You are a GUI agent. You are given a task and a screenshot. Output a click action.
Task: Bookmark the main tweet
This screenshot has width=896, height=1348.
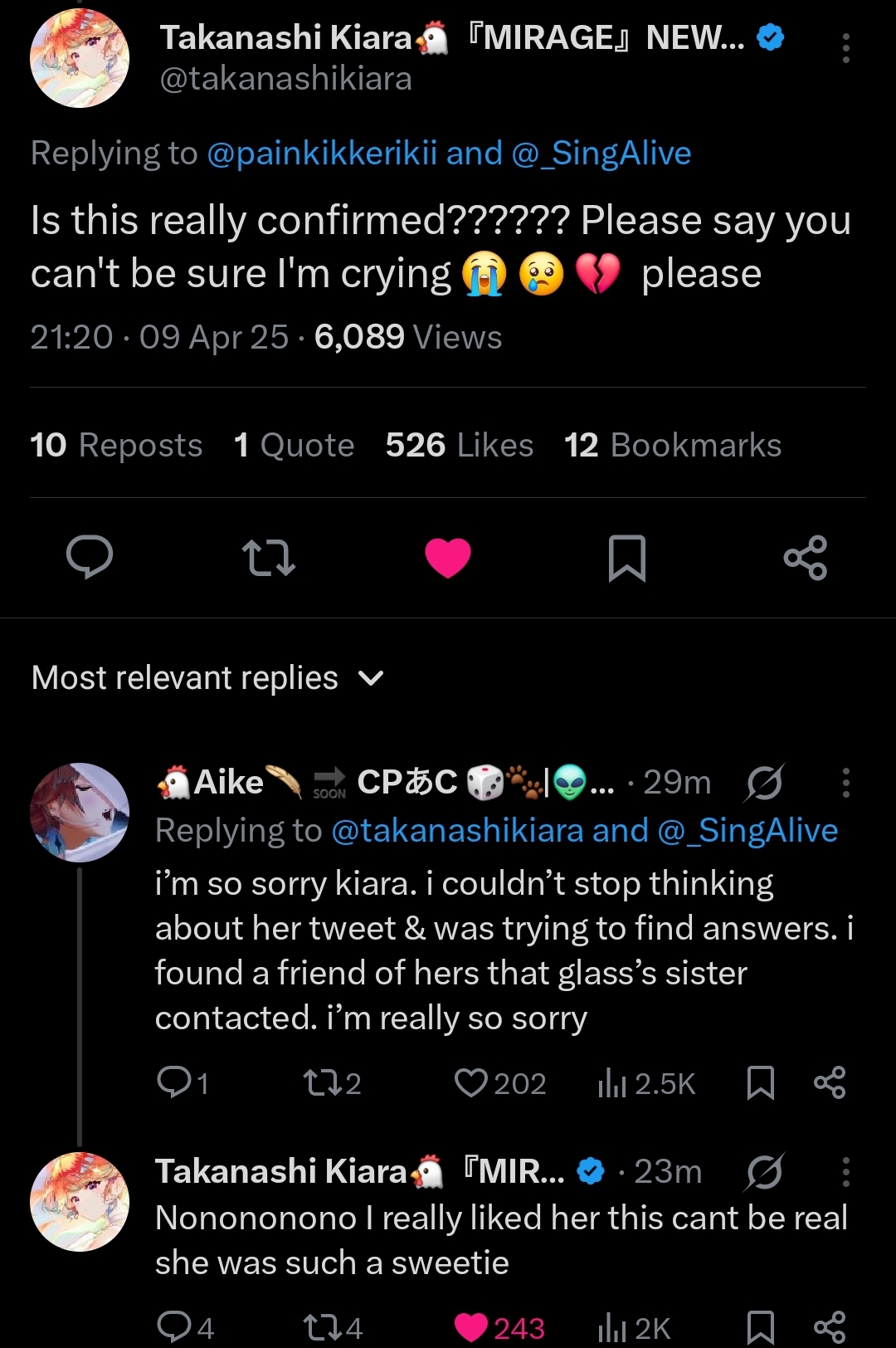[626, 557]
